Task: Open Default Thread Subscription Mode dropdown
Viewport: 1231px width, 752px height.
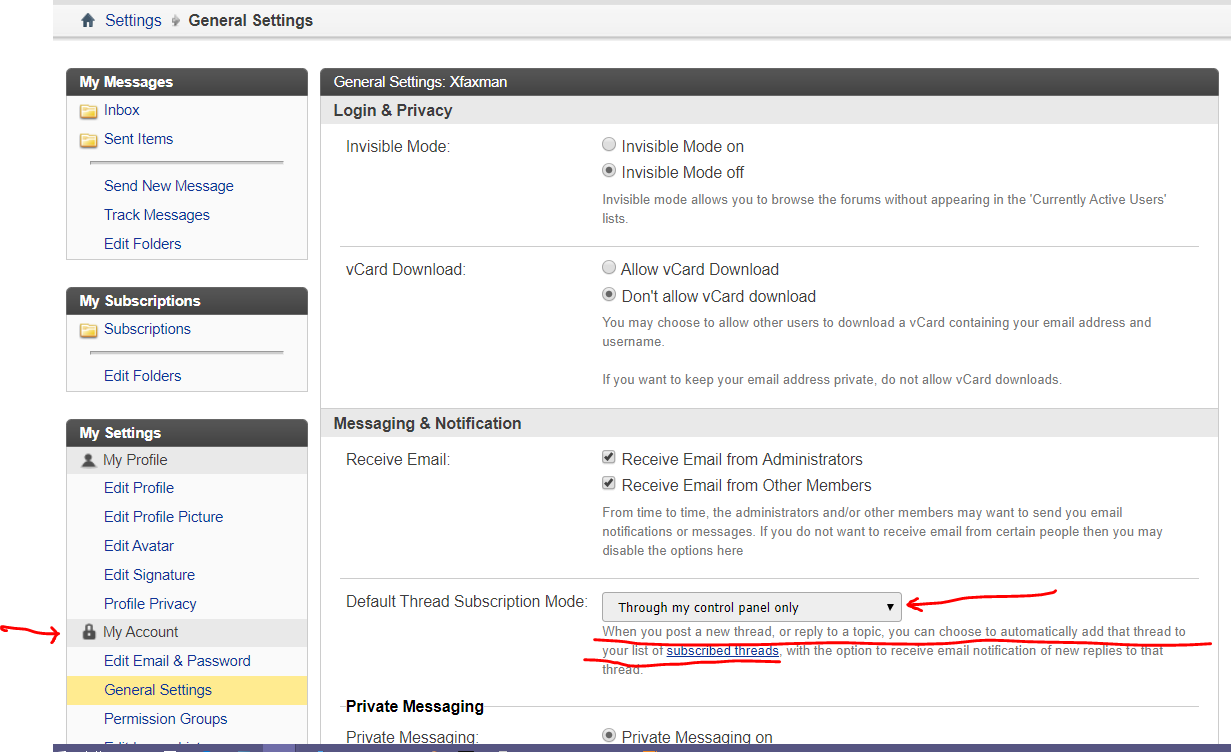Action: 751,607
